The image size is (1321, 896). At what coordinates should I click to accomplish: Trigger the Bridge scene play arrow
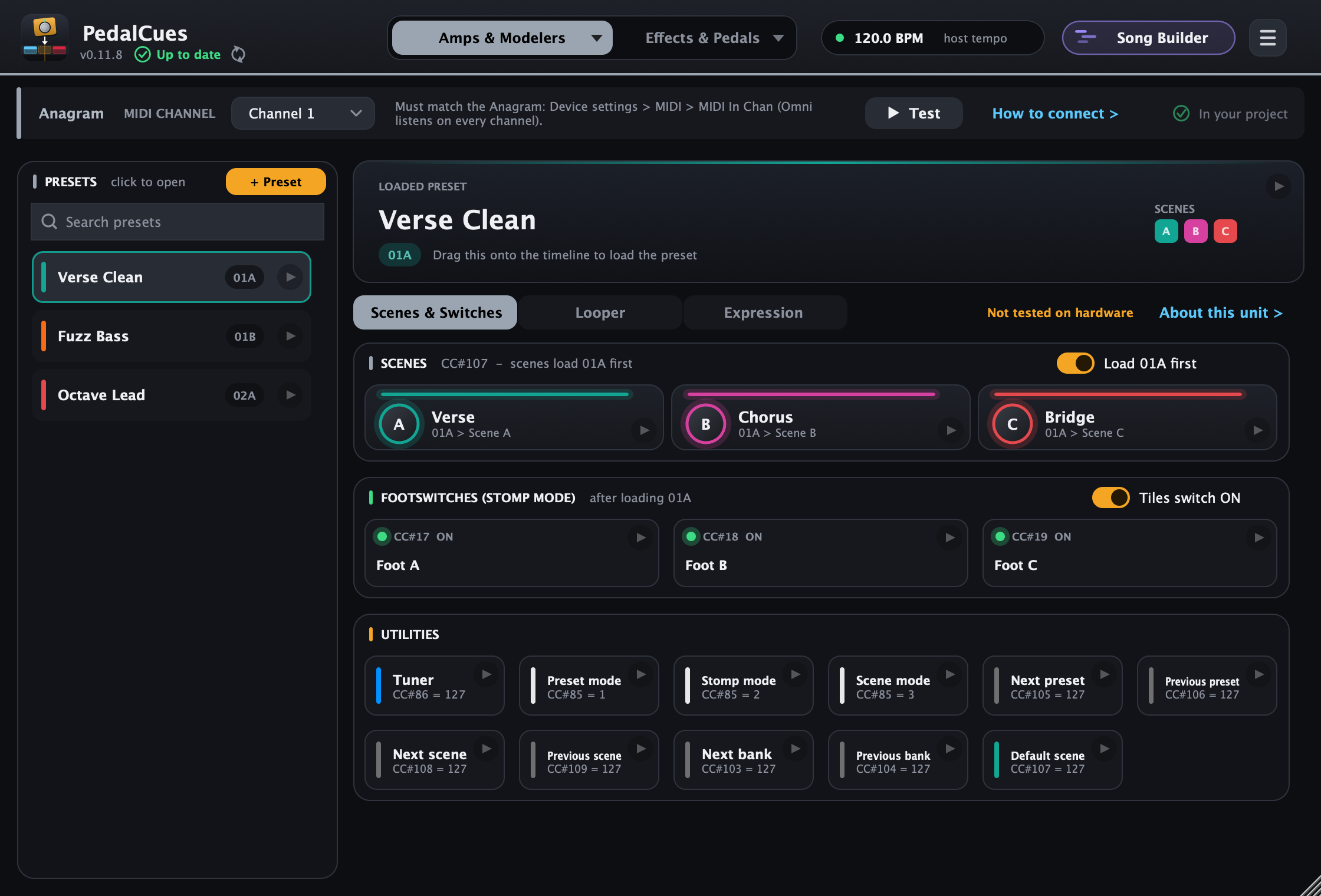pyautogui.click(x=1257, y=430)
